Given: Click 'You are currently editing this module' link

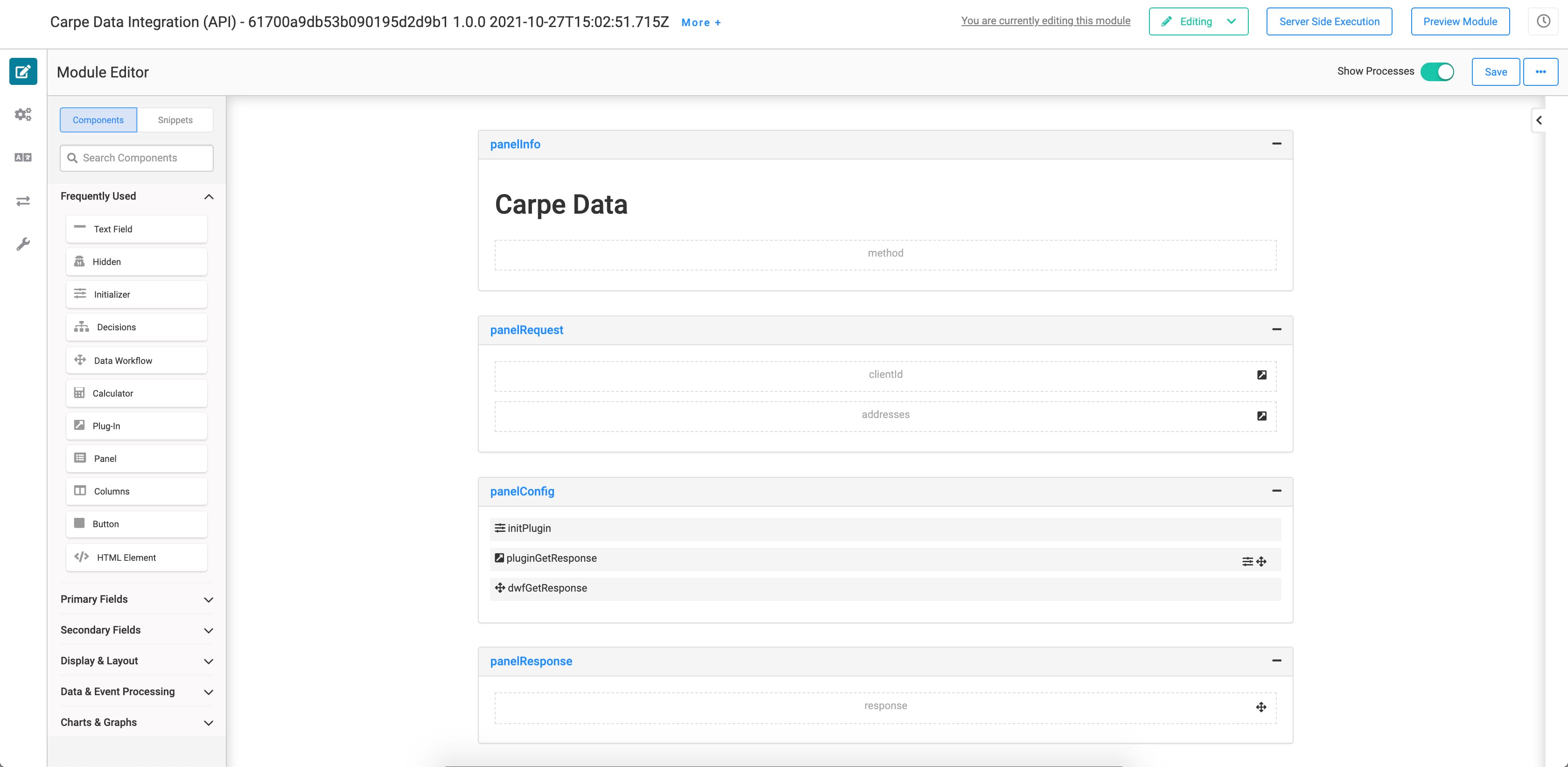Looking at the screenshot, I should click(x=1046, y=21).
